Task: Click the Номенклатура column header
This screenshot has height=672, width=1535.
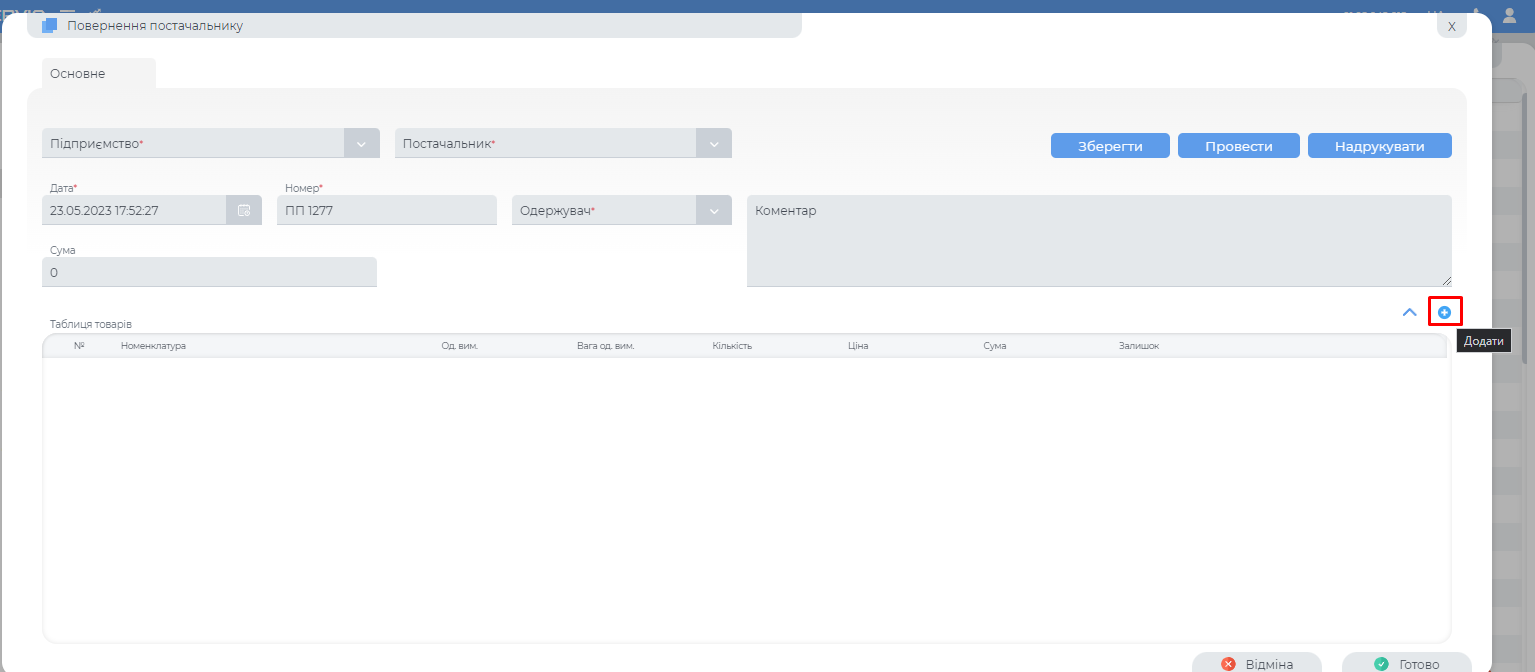Action: [153, 346]
